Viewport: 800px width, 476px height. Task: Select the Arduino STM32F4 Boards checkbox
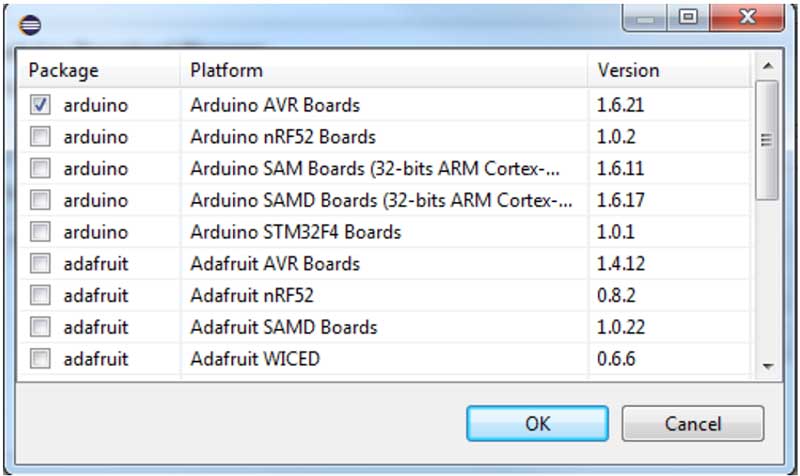click(41, 232)
